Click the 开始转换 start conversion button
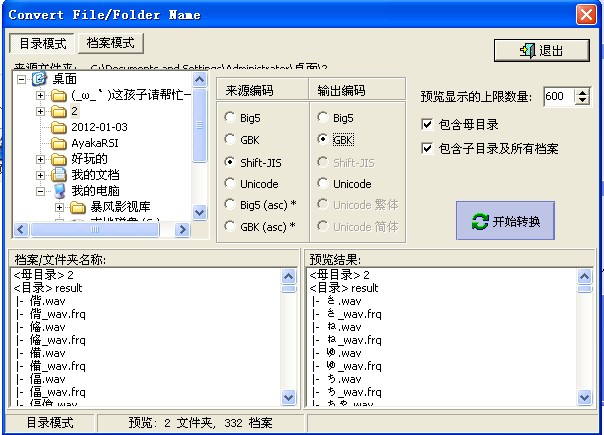The height and width of the screenshot is (435, 604). pyautogui.click(x=505, y=221)
